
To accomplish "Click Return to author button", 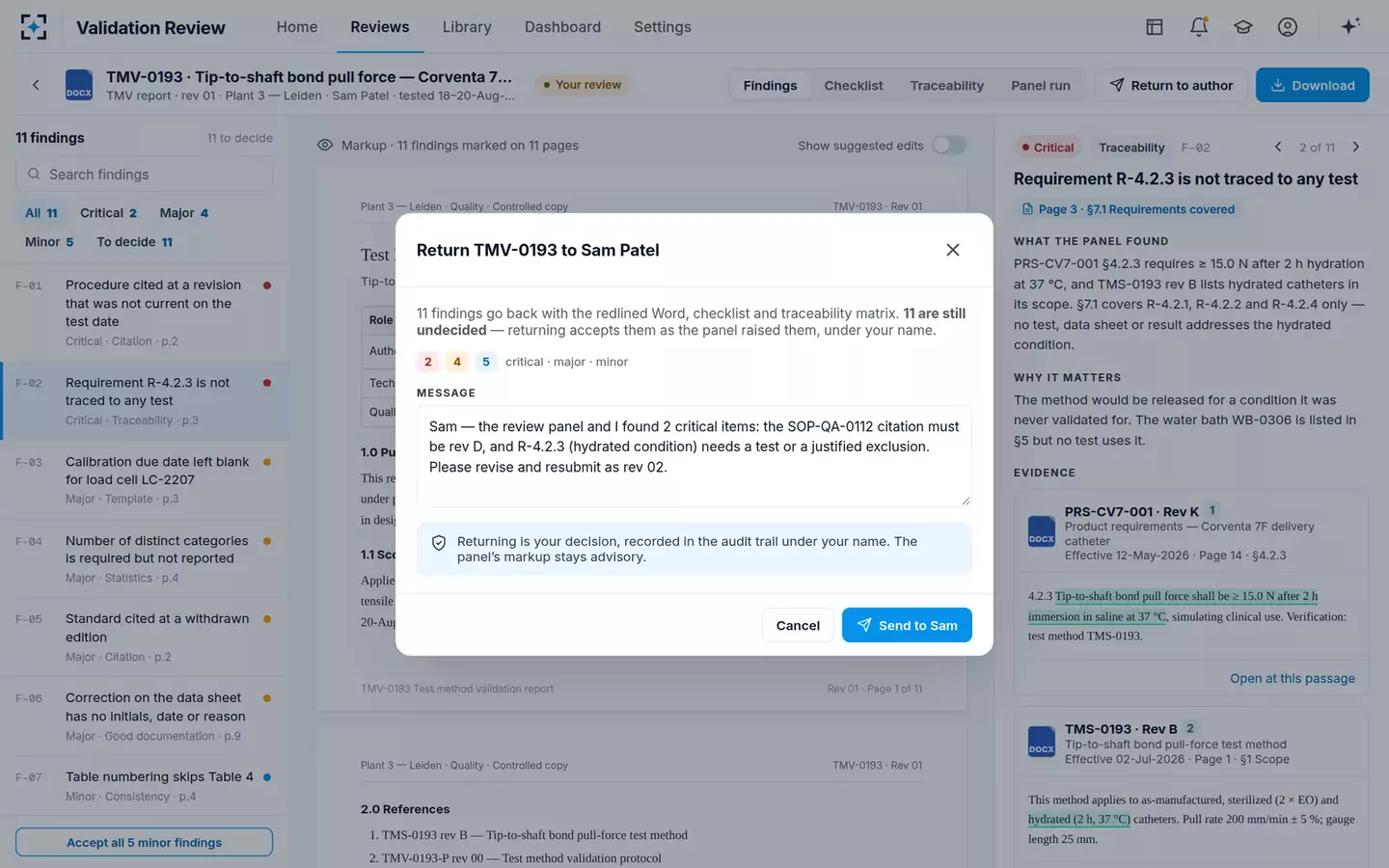I will tap(1171, 85).
